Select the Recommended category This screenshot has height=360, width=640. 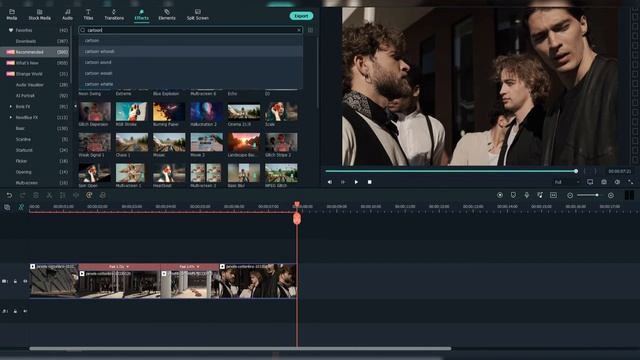click(x=35, y=52)
